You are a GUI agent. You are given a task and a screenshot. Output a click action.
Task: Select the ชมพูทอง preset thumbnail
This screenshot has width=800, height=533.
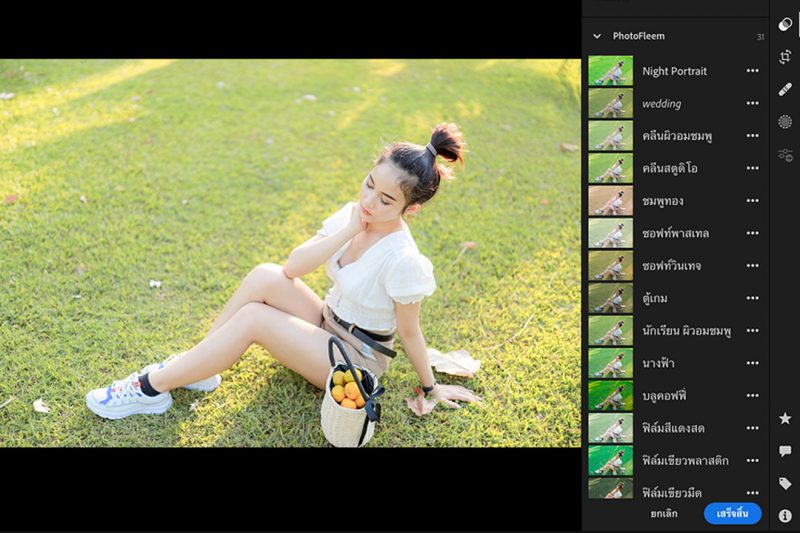coord(611,201)
